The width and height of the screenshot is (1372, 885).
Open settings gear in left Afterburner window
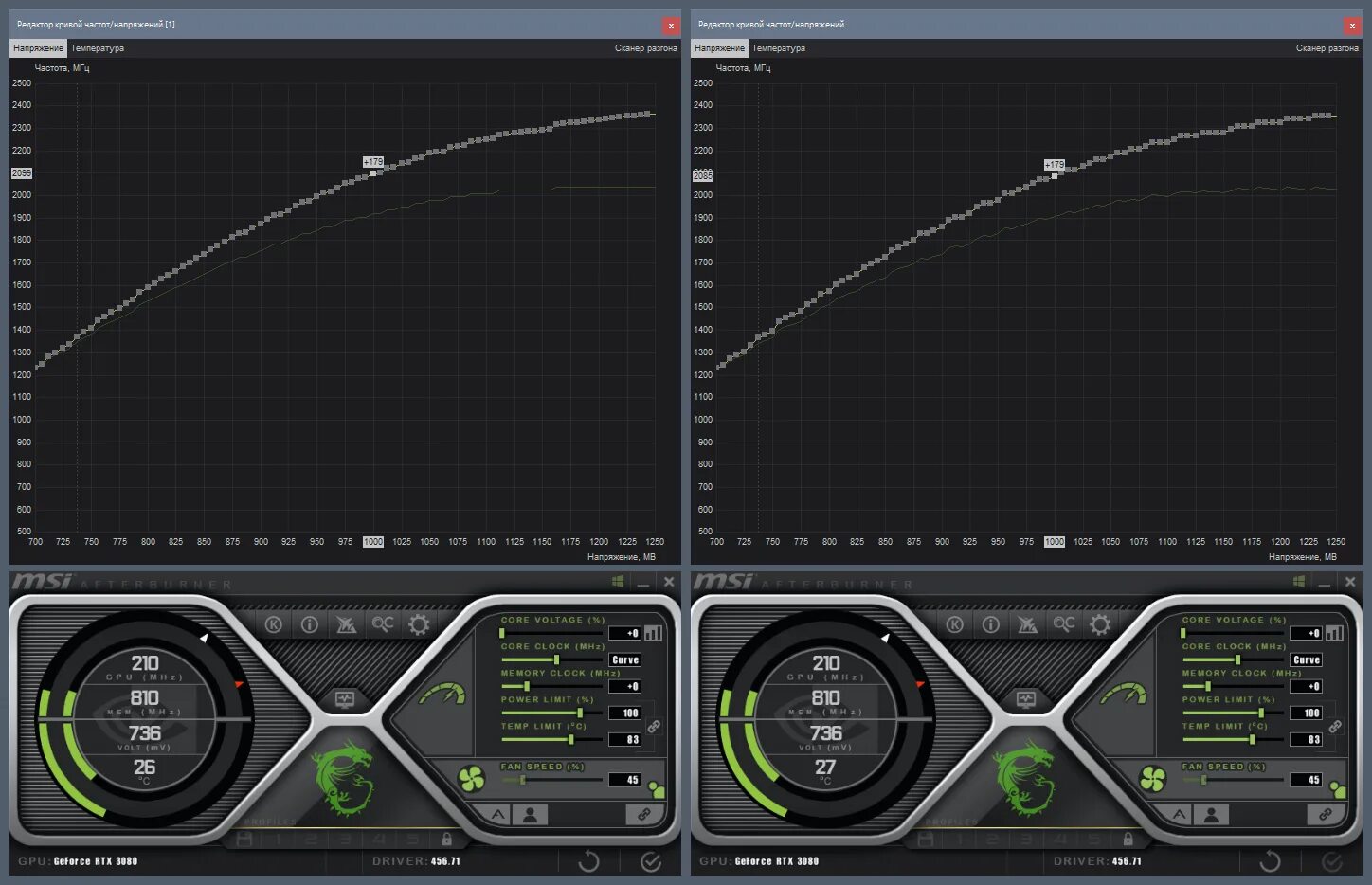[419, 624]
